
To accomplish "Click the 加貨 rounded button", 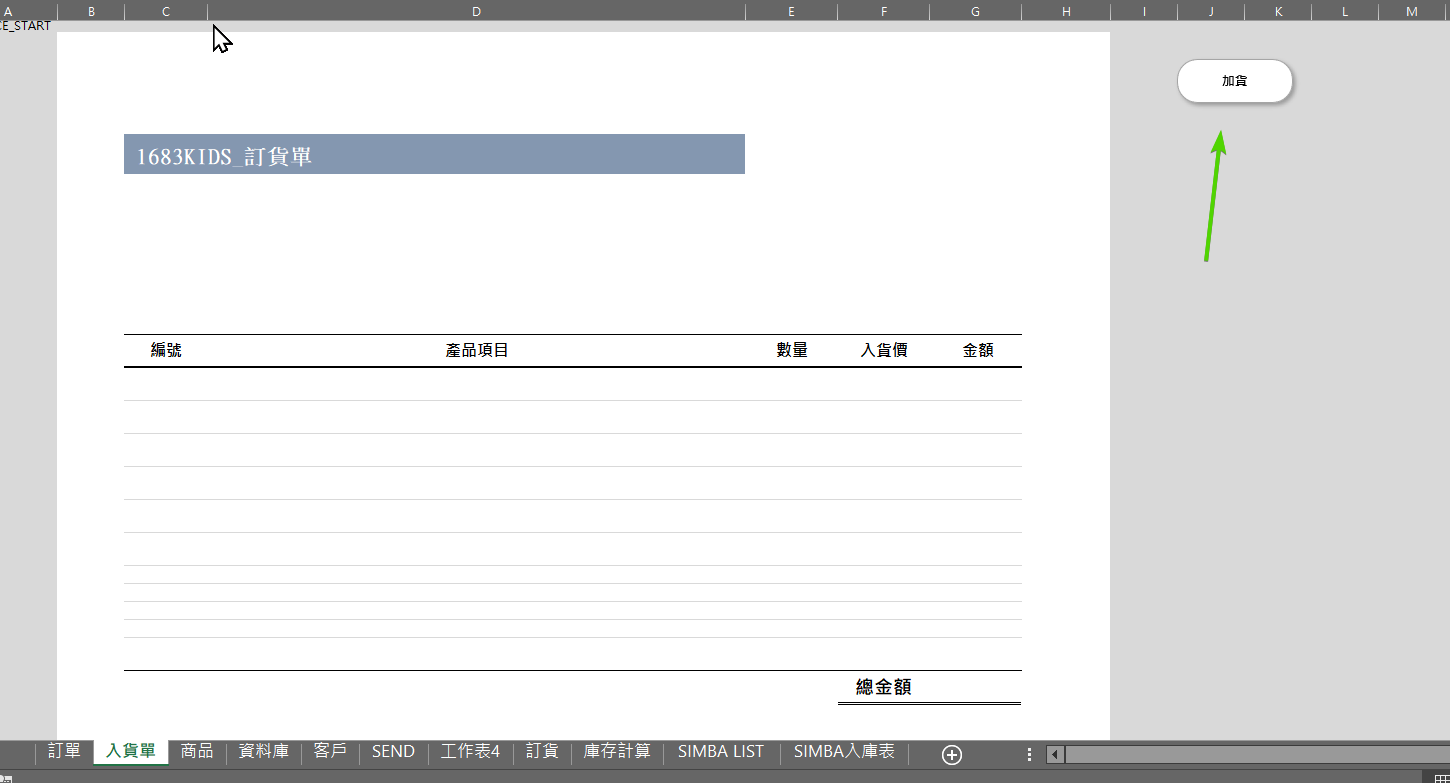I will [1235, 81].
